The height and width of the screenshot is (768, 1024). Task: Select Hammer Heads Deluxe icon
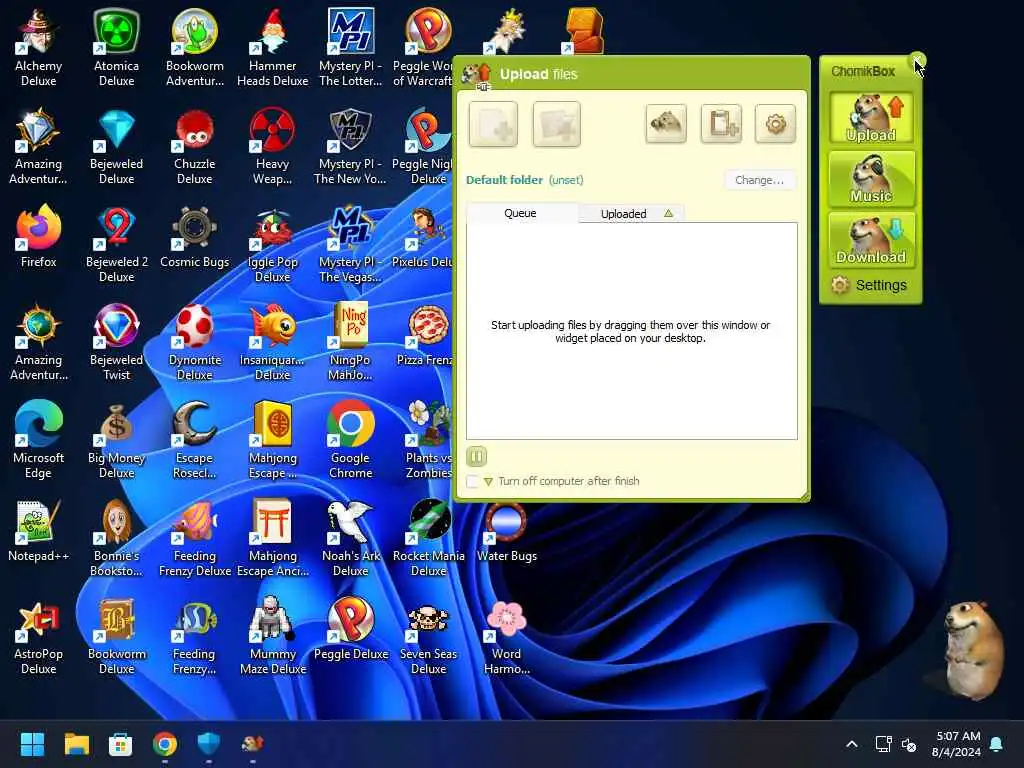coord(272,47)
